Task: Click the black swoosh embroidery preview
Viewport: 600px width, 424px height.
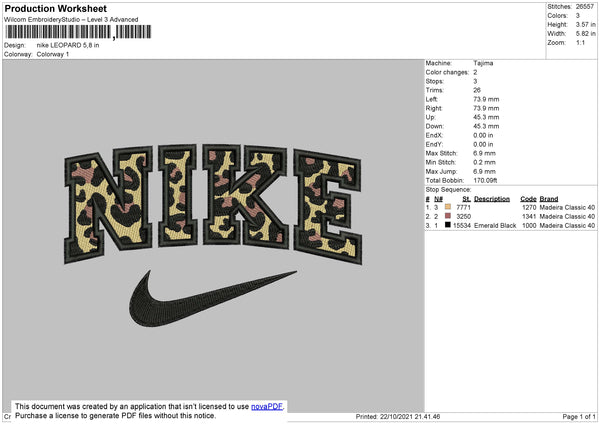Action: point(212,298)
